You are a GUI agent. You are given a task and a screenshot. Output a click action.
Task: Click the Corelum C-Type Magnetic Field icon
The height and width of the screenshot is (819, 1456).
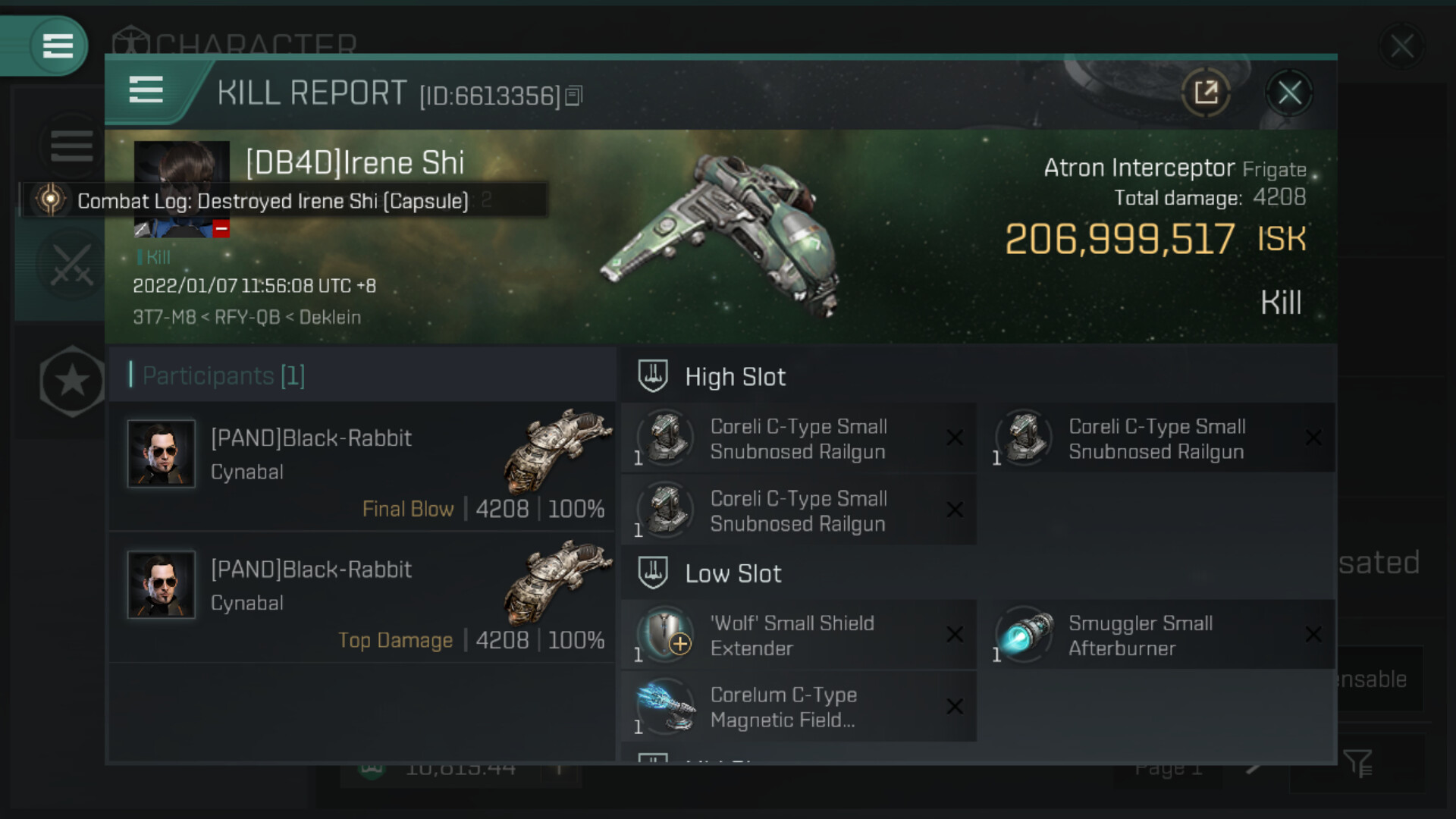coord(666,707)
